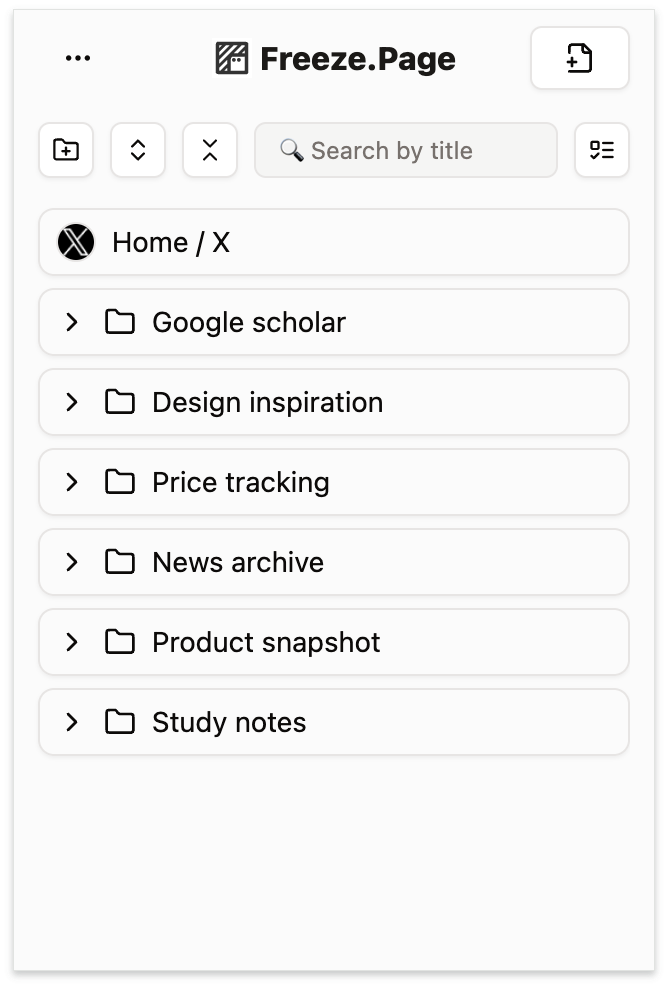Select the Study notes folder label
The height and width of the screenshot is (988, 668).
point(229,722)
